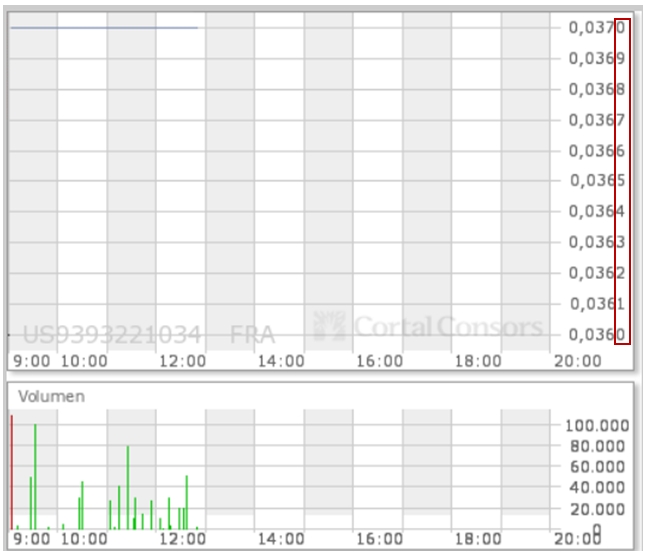The height and width of the screenshot is (552, 645).
Task: Click the green volume bar reaching 80.000
Action: (128, 487)
